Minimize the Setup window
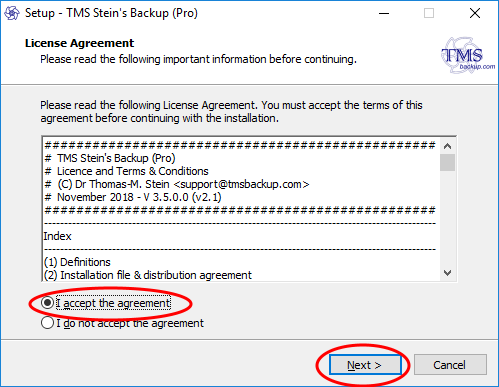The width and height of the screenshot is (499, 387). pos(384,13)
